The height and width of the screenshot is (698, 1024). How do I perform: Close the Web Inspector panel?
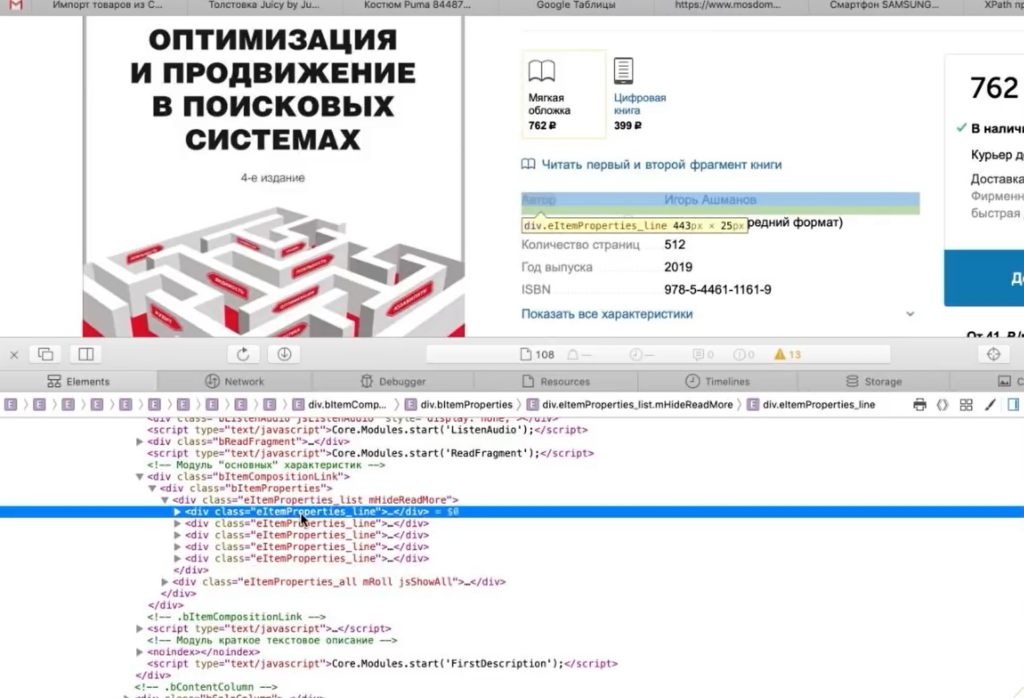(x=14, y=354)
